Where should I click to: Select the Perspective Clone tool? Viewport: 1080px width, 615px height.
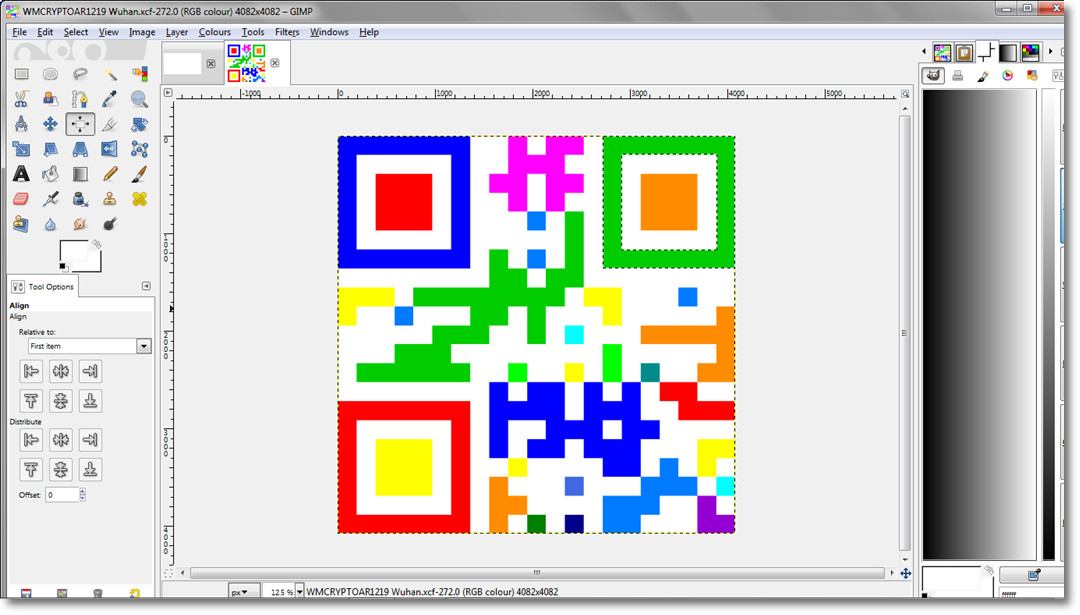point(21,224)
